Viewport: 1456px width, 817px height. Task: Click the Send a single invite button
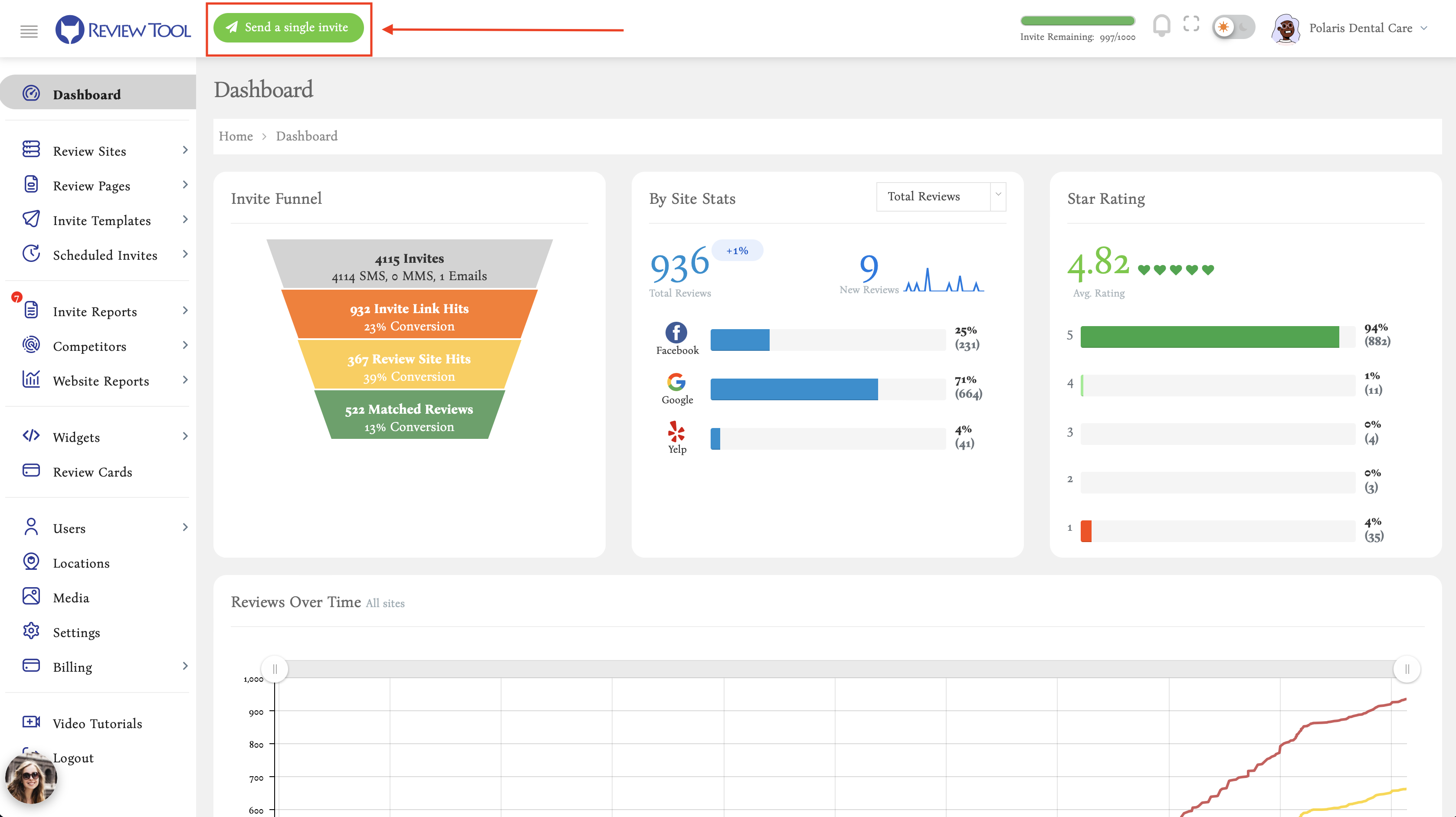point(288,28)
